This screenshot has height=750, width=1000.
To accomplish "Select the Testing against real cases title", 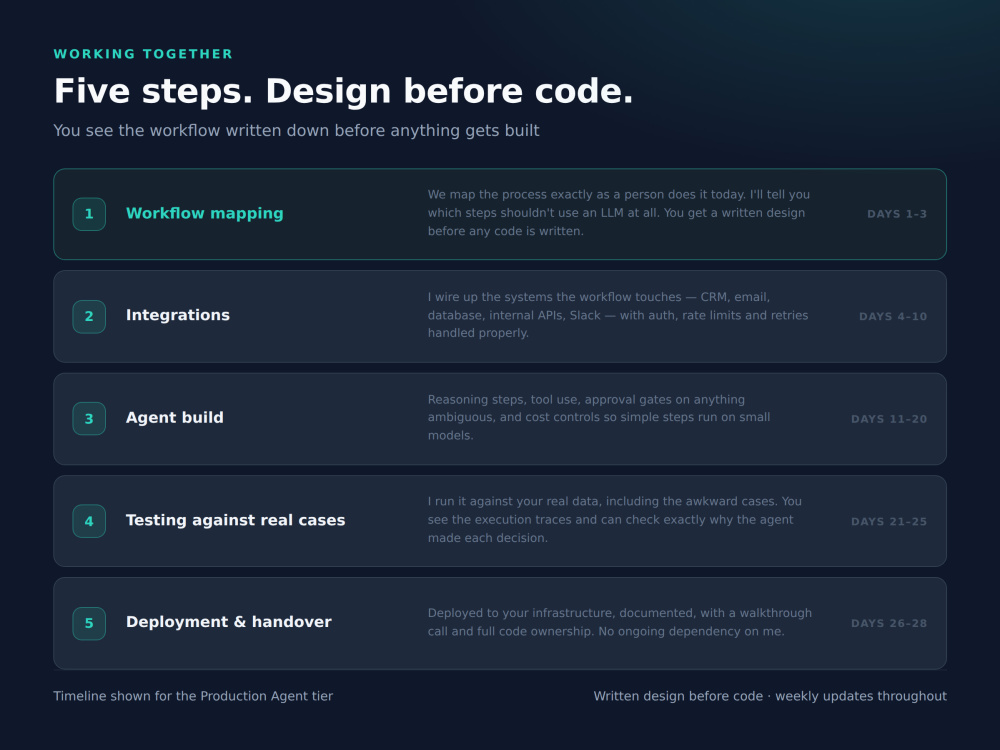I will [x=235, y=520].
